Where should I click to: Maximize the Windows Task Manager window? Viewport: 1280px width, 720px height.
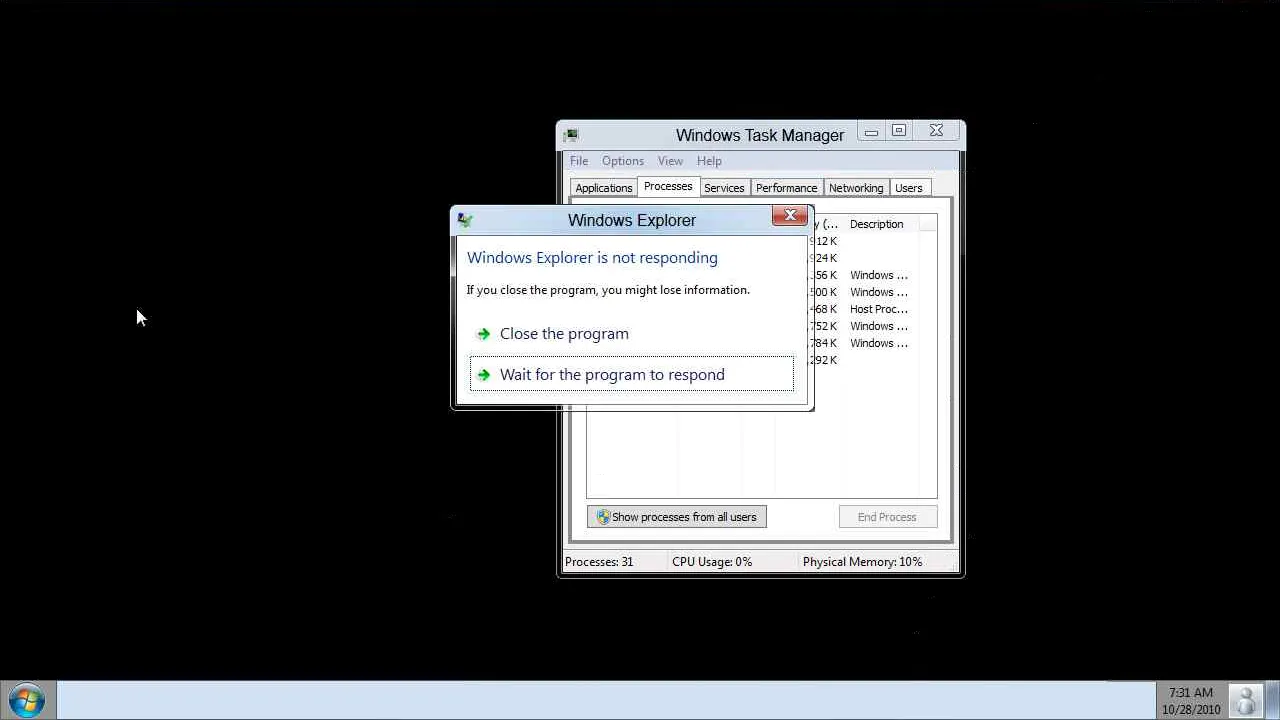coord(899,131)
